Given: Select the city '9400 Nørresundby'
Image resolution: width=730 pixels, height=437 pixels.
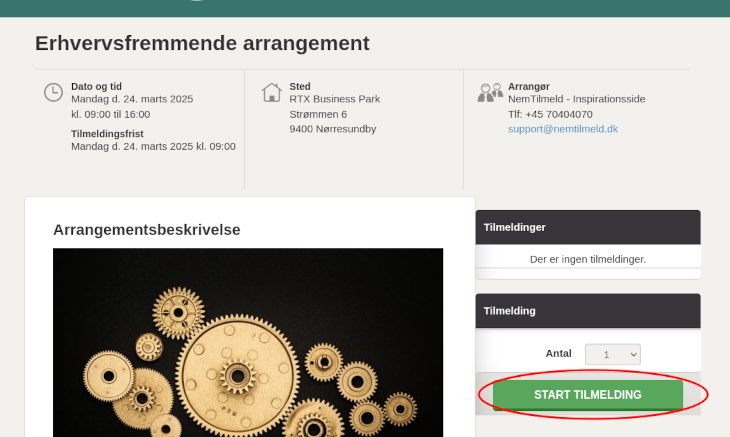Looking at the screenshot, I should click(x=332, y=129).
